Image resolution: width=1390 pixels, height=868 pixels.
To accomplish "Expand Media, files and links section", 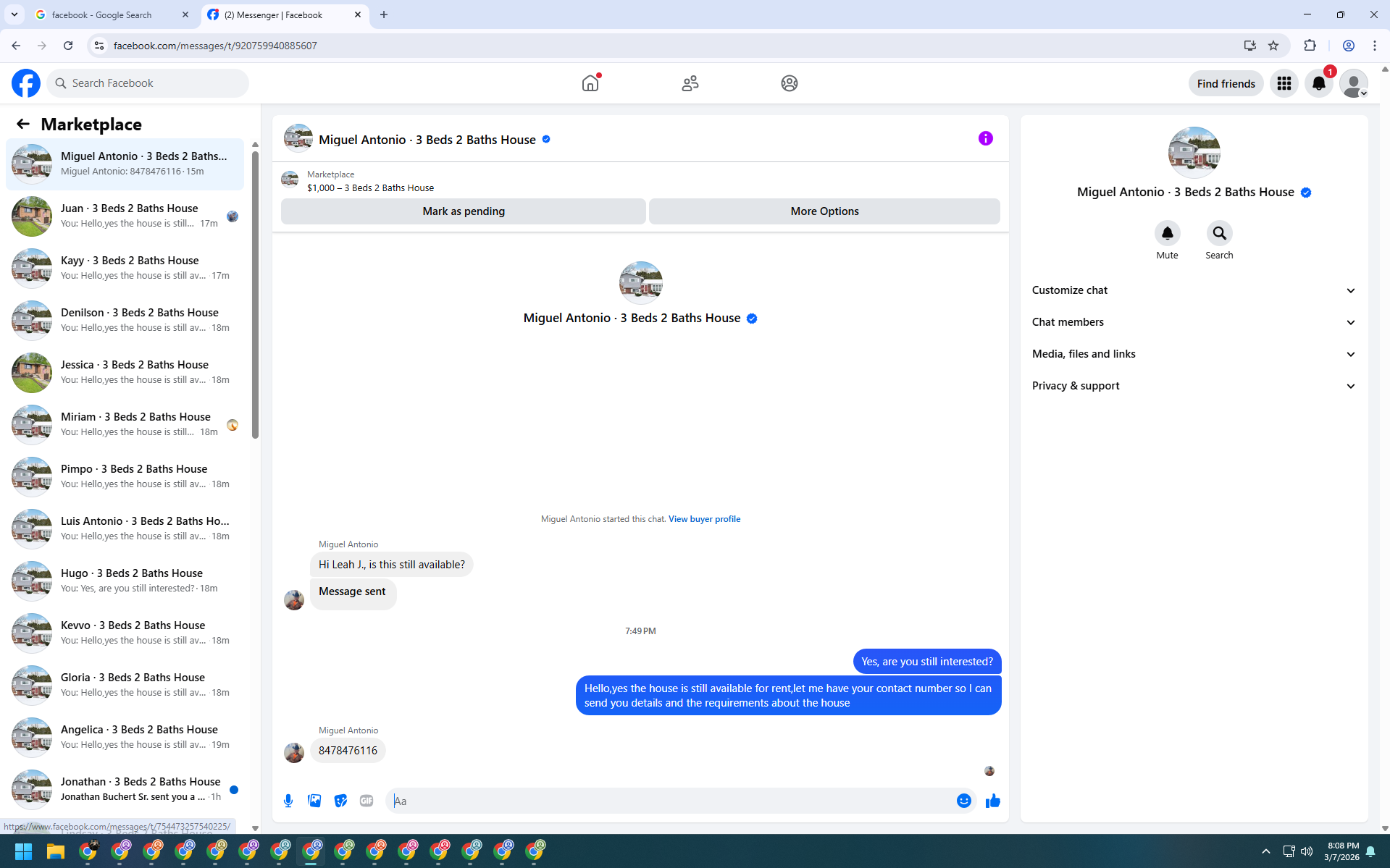I will pyautogui.click(x=1194, y=354).
